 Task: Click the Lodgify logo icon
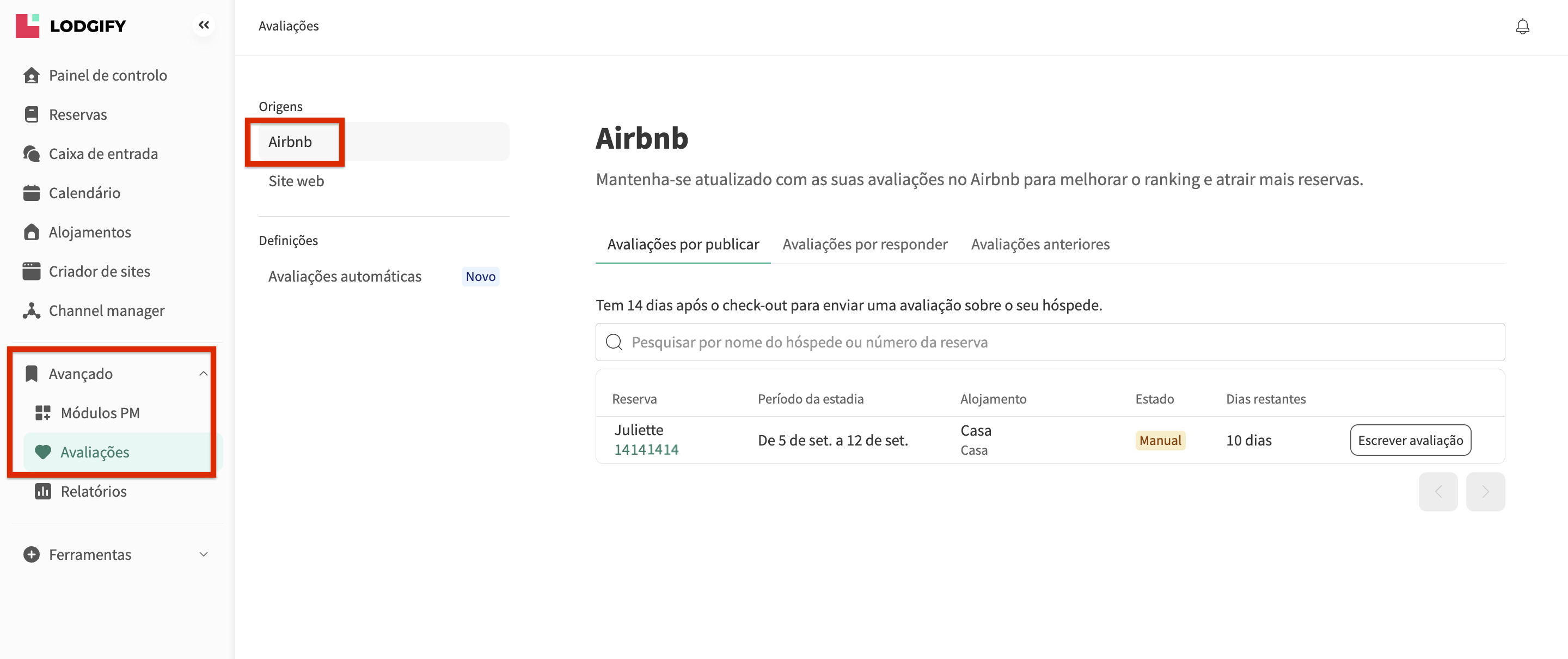27,26
